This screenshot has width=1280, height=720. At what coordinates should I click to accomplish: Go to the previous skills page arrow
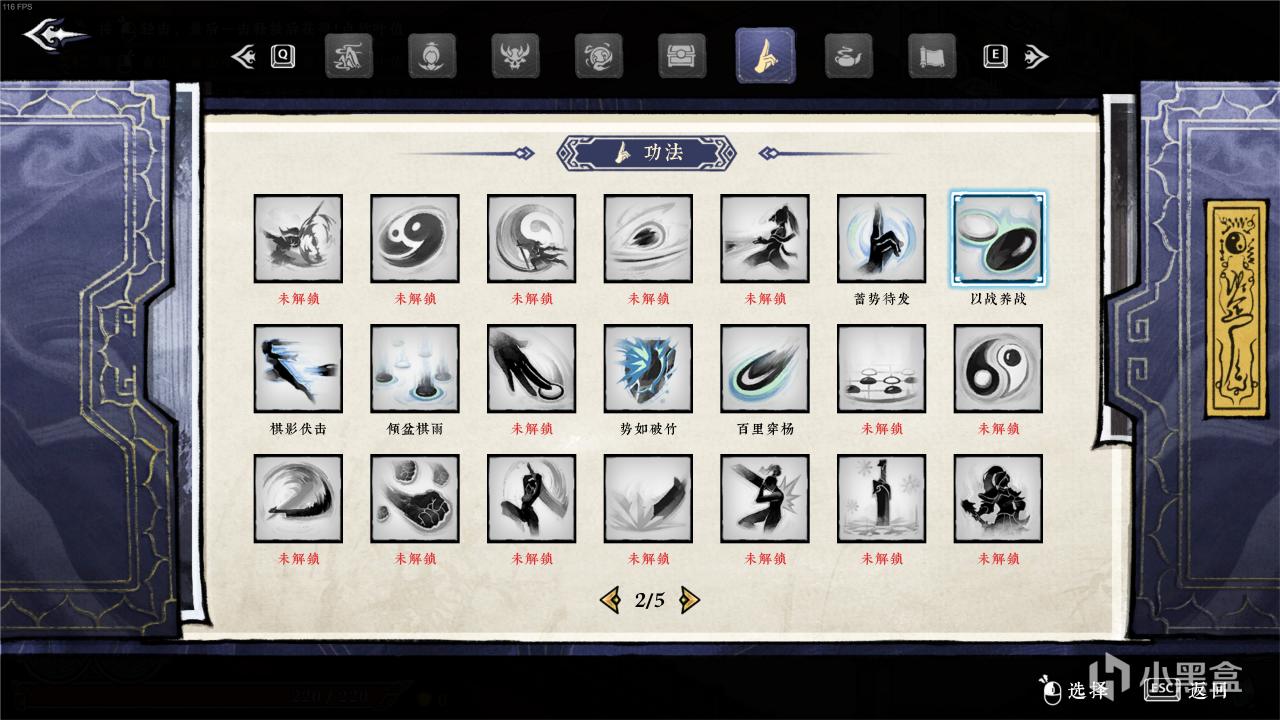point(609,600)
